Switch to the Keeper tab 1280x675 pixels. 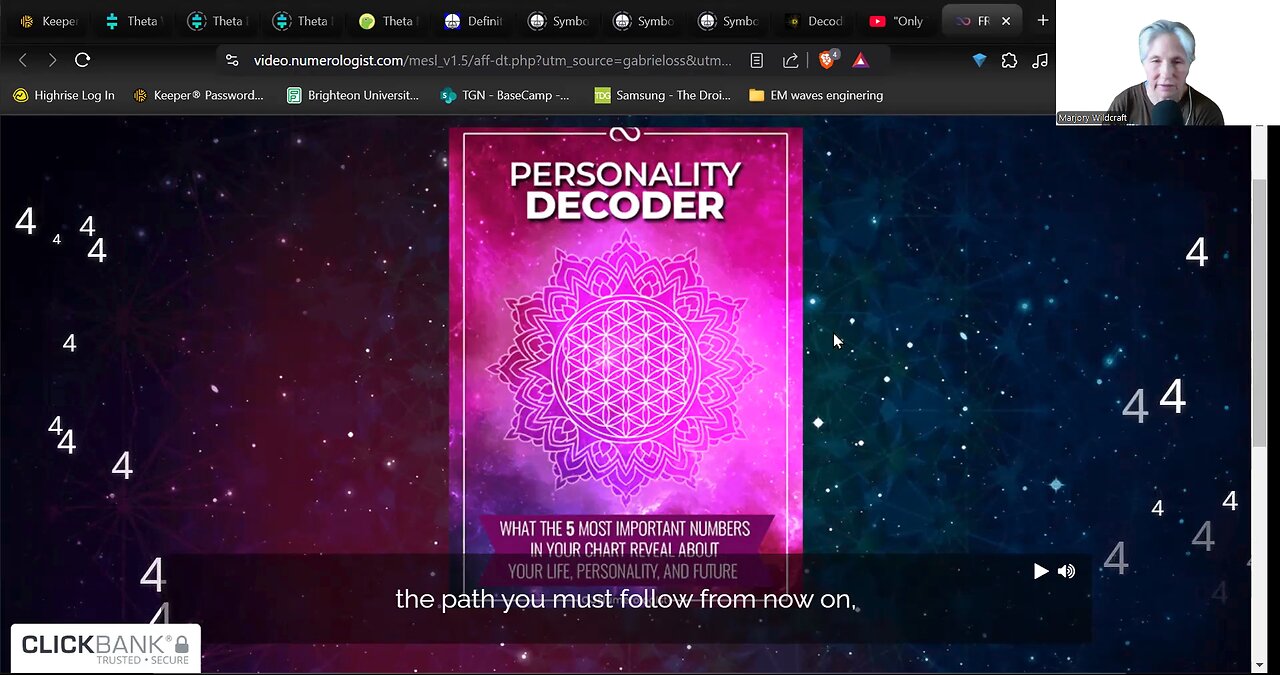coord(49,21)
